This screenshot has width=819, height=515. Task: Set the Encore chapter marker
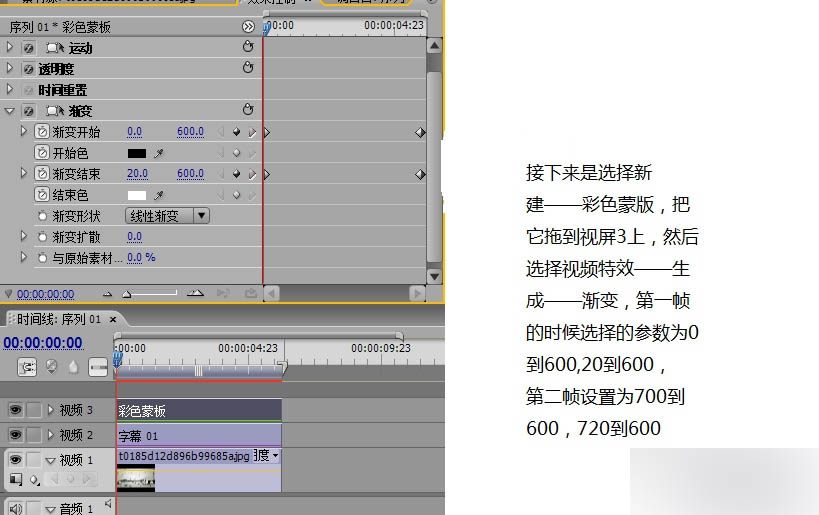point(51,367)
